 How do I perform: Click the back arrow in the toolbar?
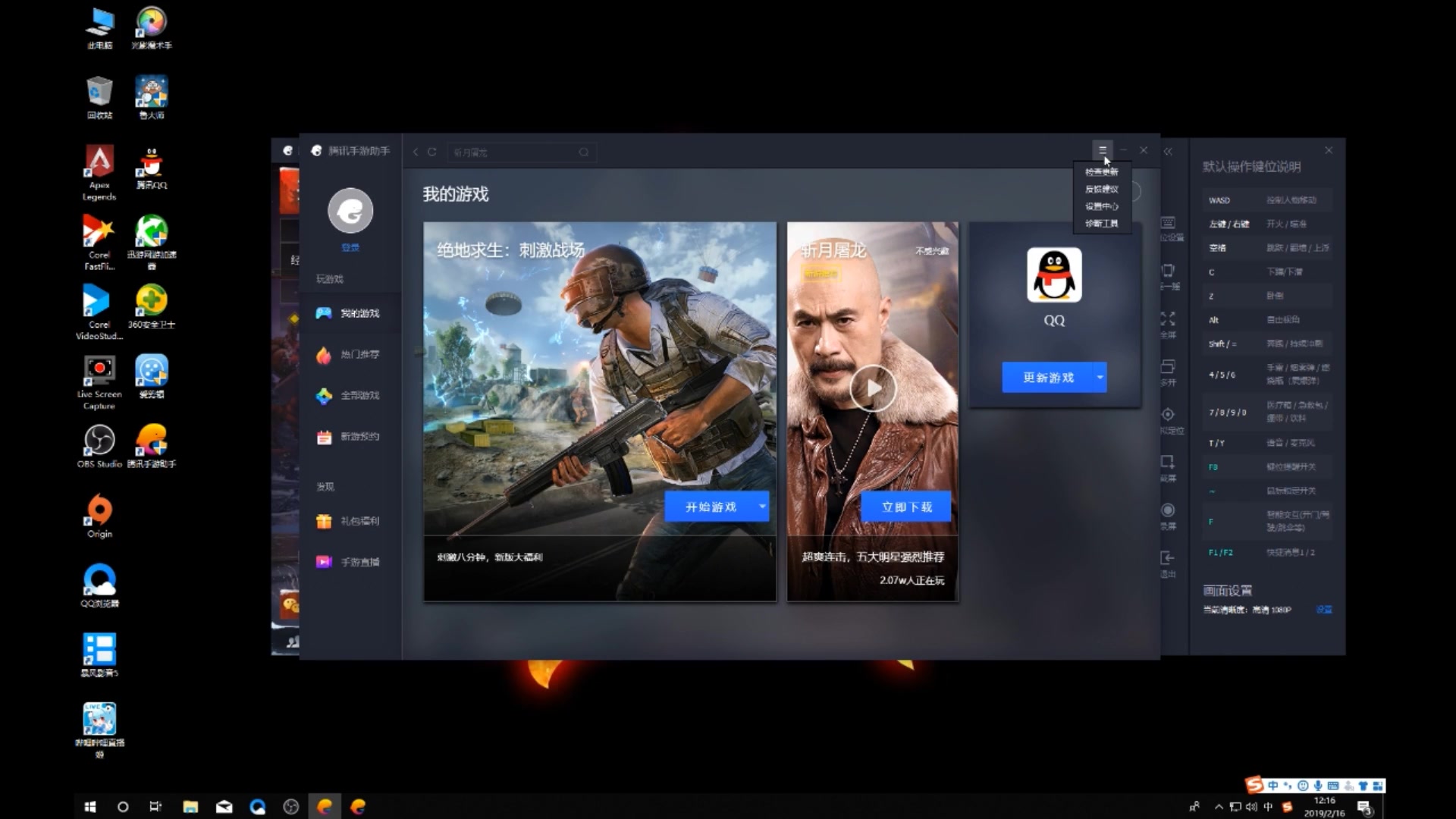coord(416,152)
